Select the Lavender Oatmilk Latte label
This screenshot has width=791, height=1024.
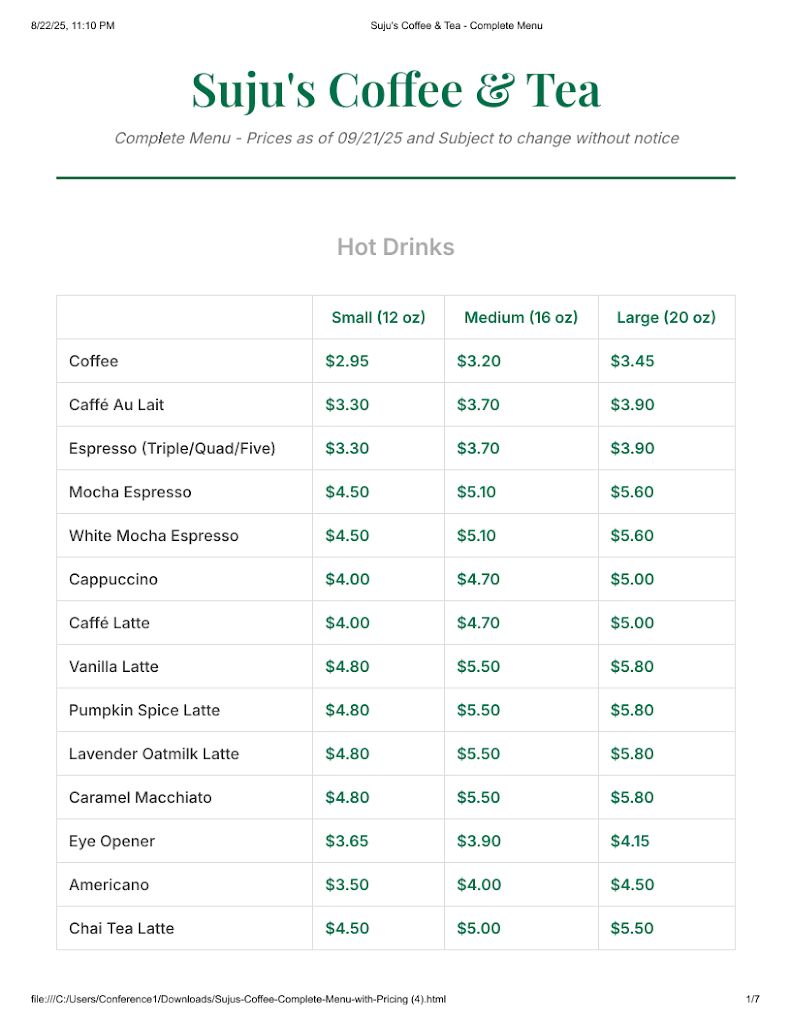(x=154, y=754)
